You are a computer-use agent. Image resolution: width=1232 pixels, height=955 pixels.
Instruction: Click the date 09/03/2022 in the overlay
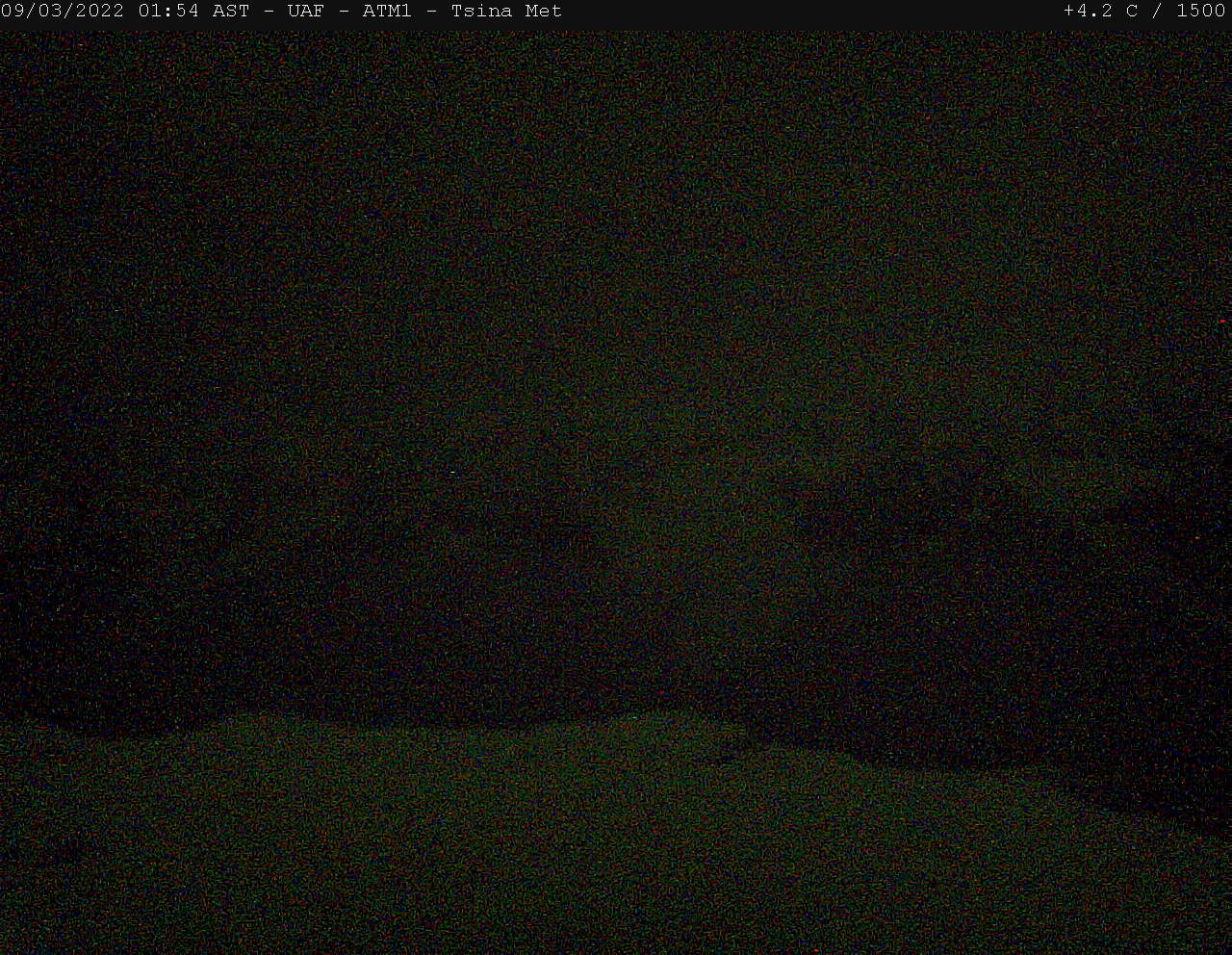coord(64,12)
